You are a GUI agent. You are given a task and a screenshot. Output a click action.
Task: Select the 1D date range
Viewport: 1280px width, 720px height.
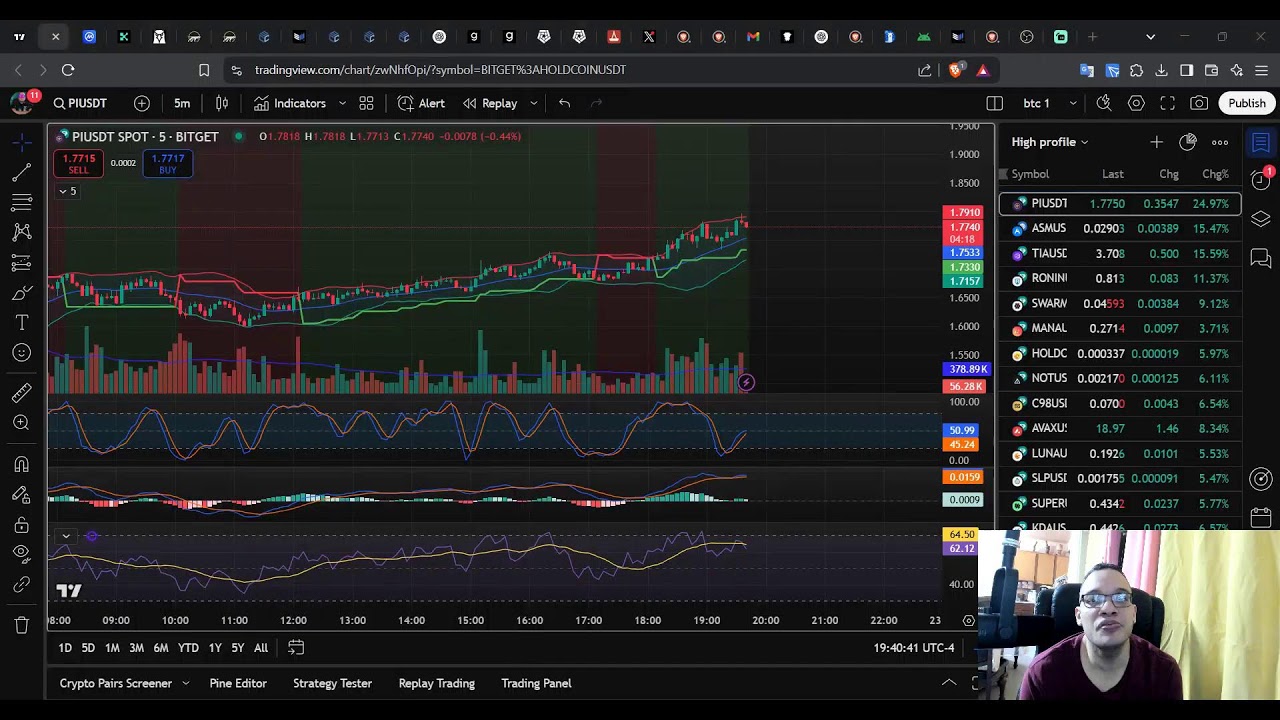pyautogui.click(x=65, y=648)
